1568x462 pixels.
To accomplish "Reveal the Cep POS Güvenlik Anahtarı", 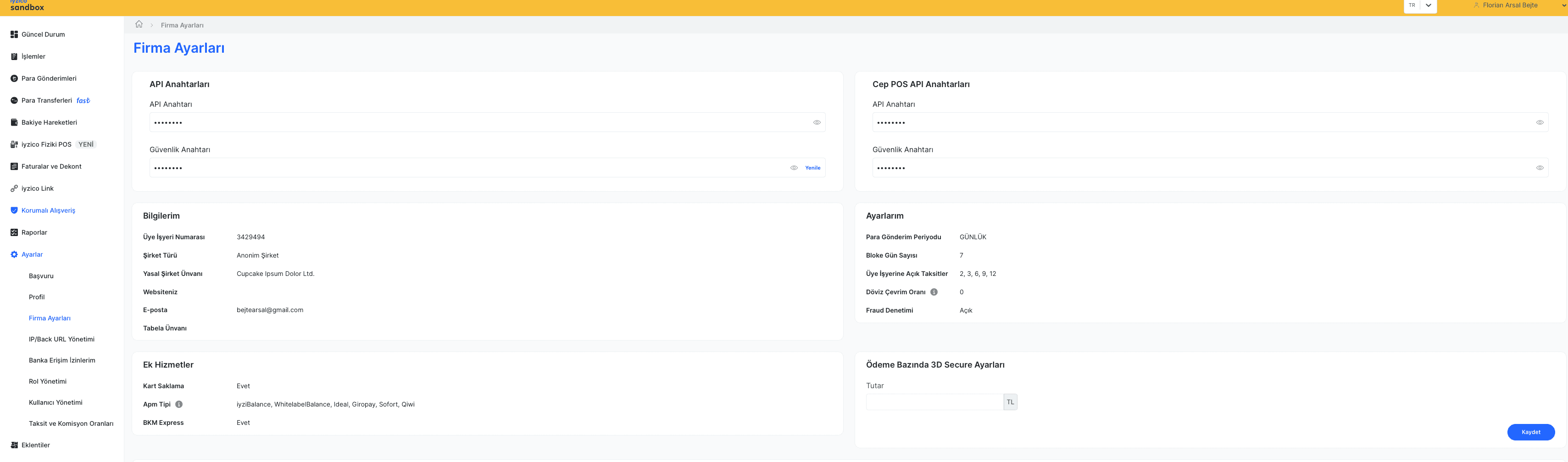I will (x=1540, y=168).
